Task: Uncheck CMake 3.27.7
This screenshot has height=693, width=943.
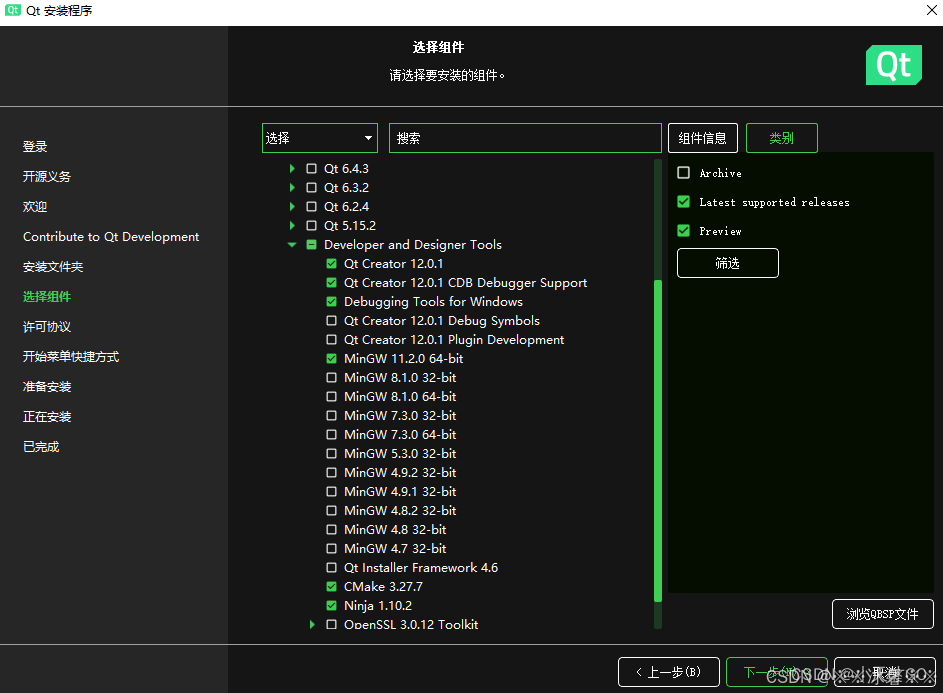Action: [x=331, y=587]
